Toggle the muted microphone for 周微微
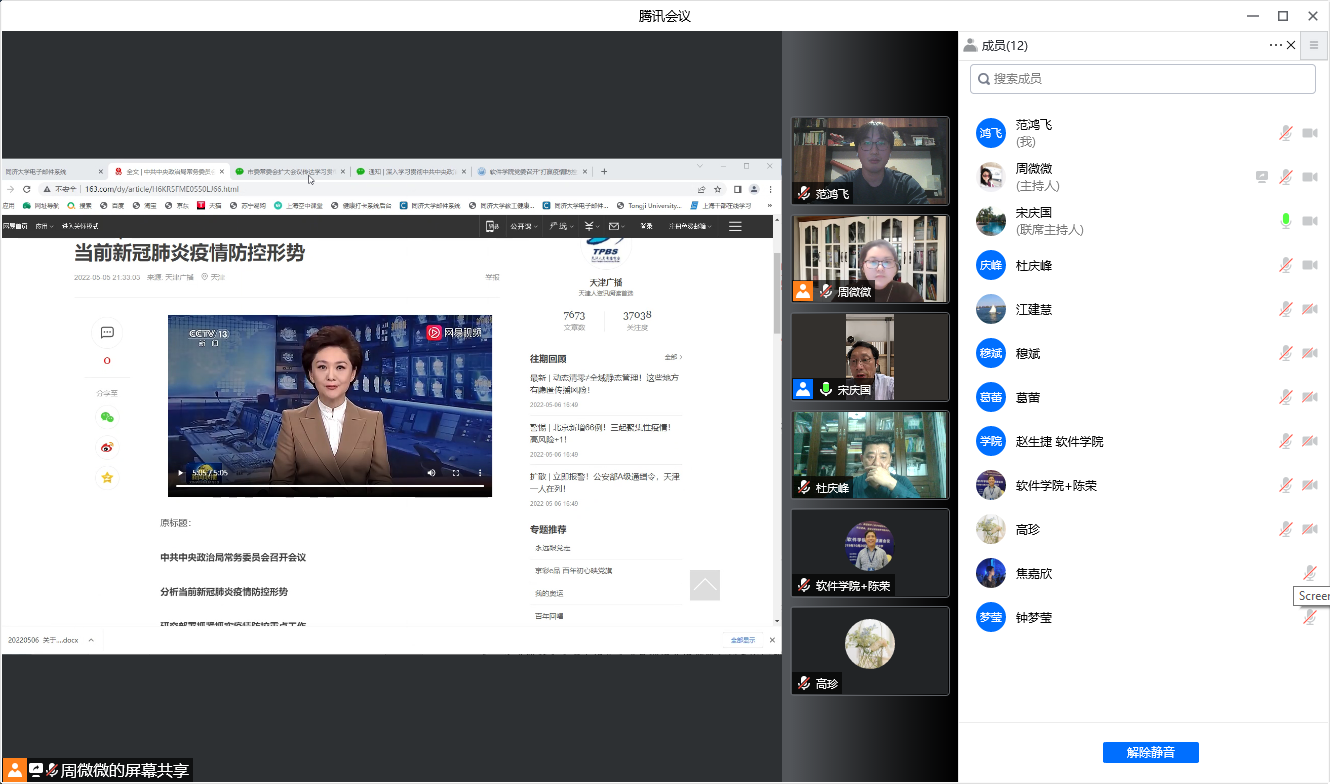This screenshot has height=784, width=1330. tap(1286, 177)
